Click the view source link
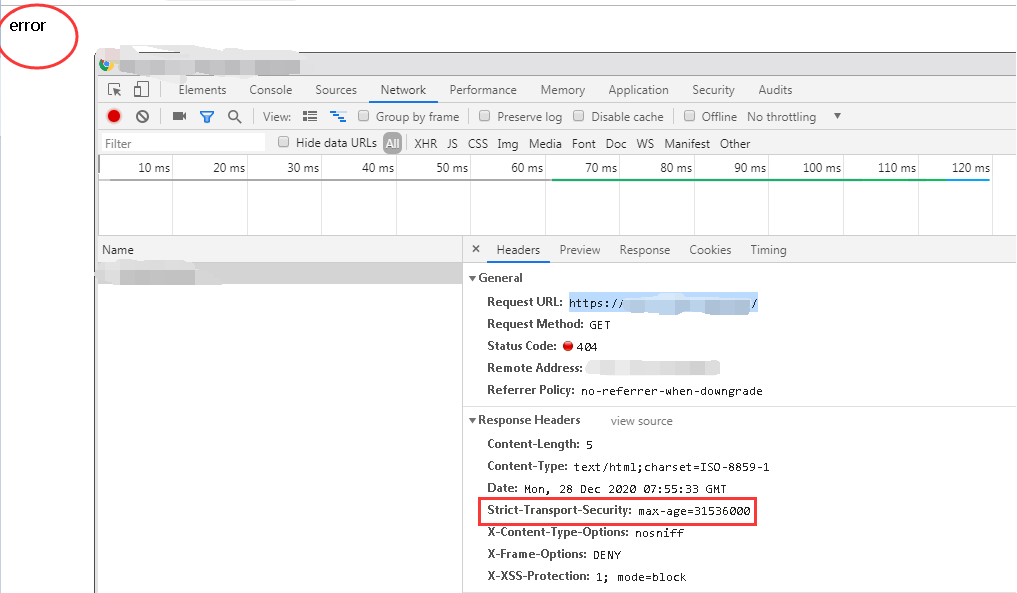 [x=641, y=420]
